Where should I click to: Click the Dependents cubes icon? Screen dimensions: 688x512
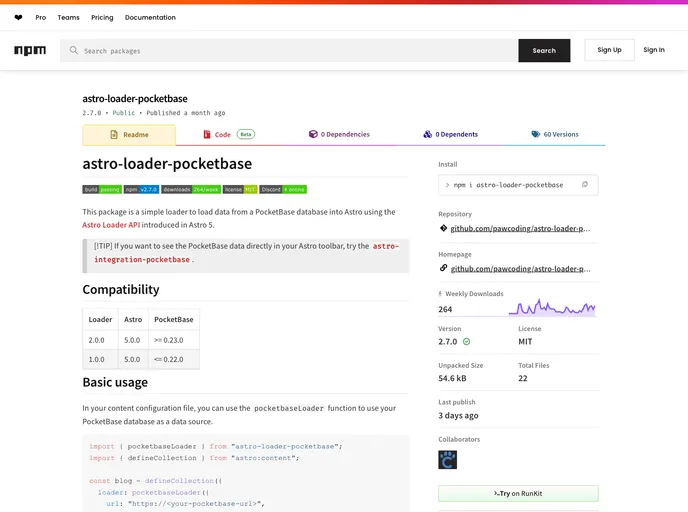click(427, 134)
